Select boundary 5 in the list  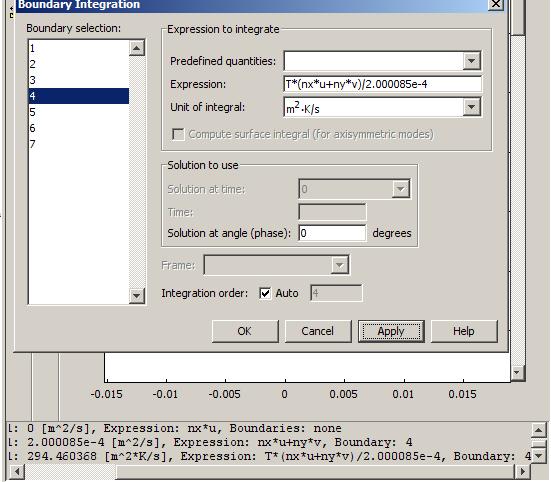[78, 112]
